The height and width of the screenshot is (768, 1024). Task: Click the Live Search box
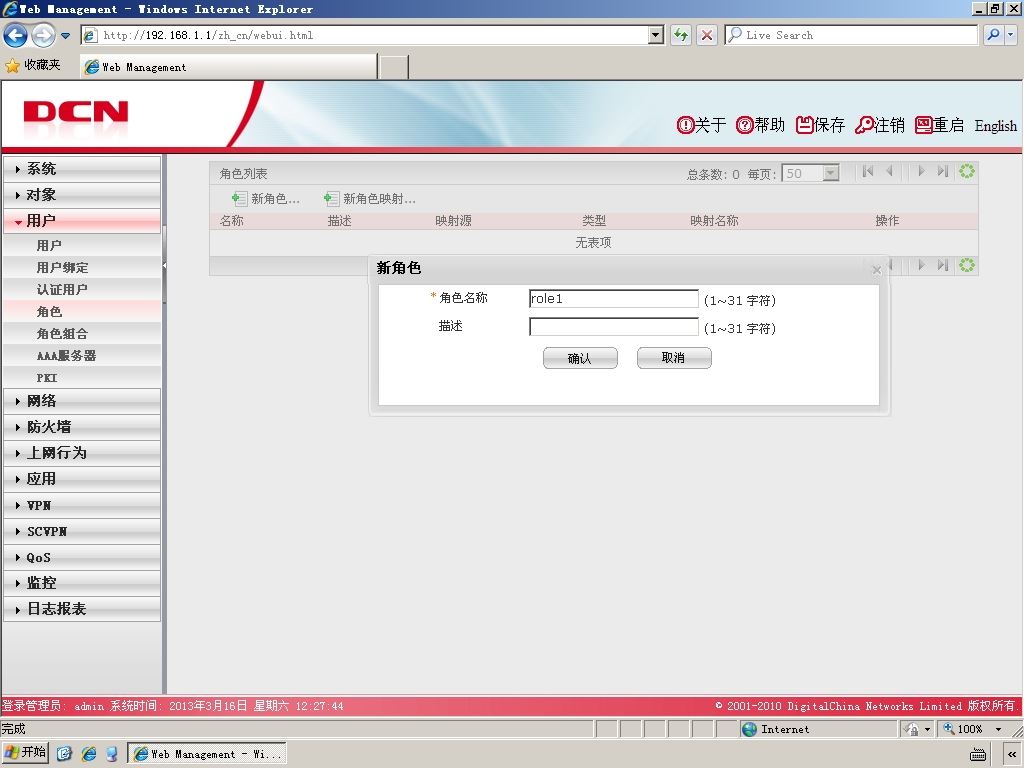click(851, 35)
